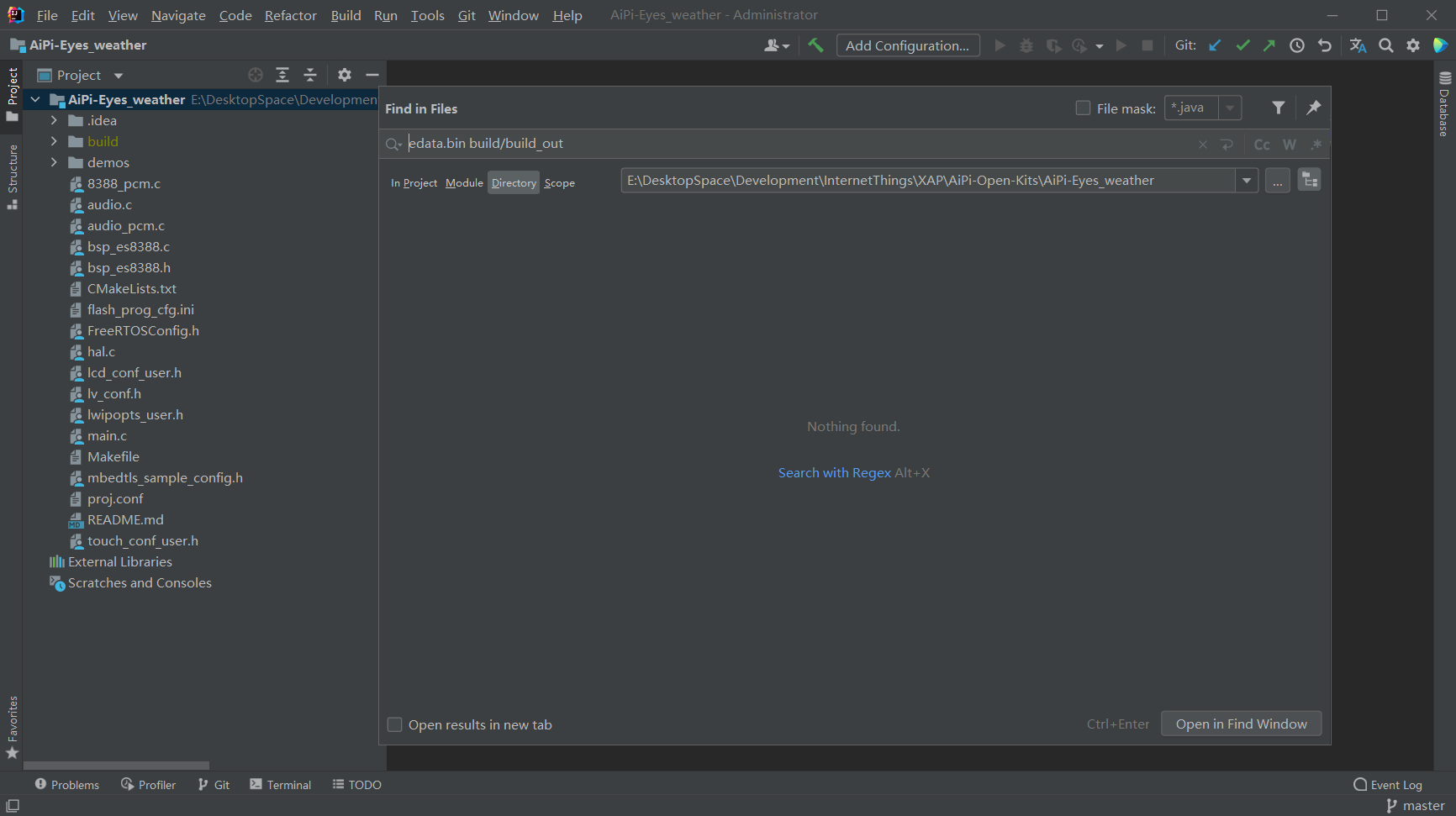Open the File menu
Viewport: 1456px width, 816px height.
[x=47, y=15]
